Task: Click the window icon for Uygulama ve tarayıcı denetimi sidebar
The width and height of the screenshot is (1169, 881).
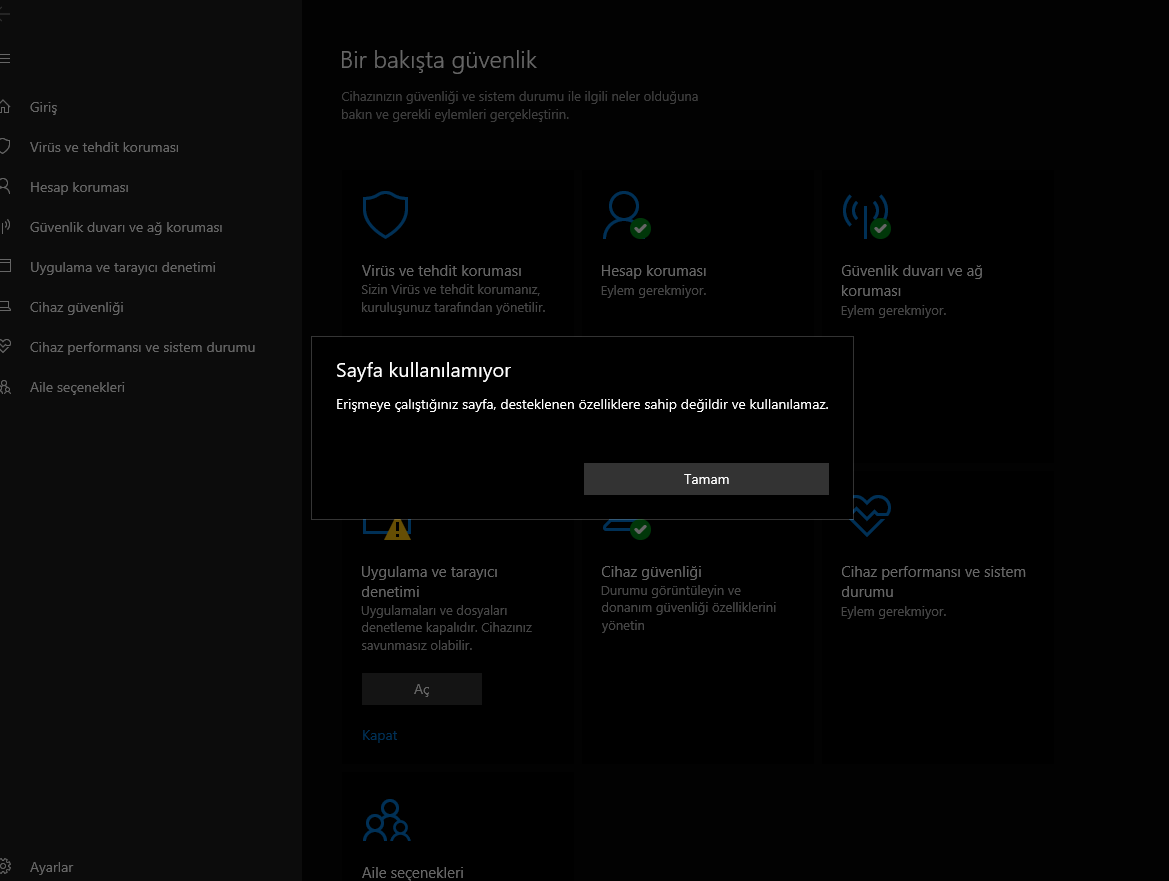Action: coord(4,266)
